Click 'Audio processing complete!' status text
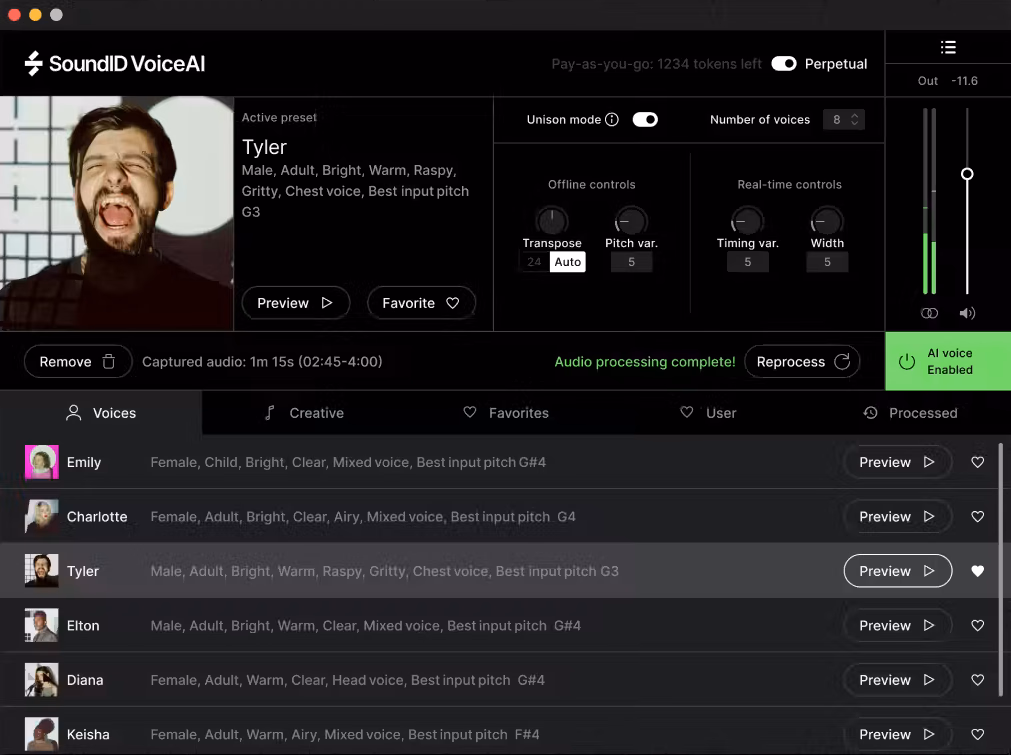The height and width of the screenshot is (755, 1011). coord(645,362)
